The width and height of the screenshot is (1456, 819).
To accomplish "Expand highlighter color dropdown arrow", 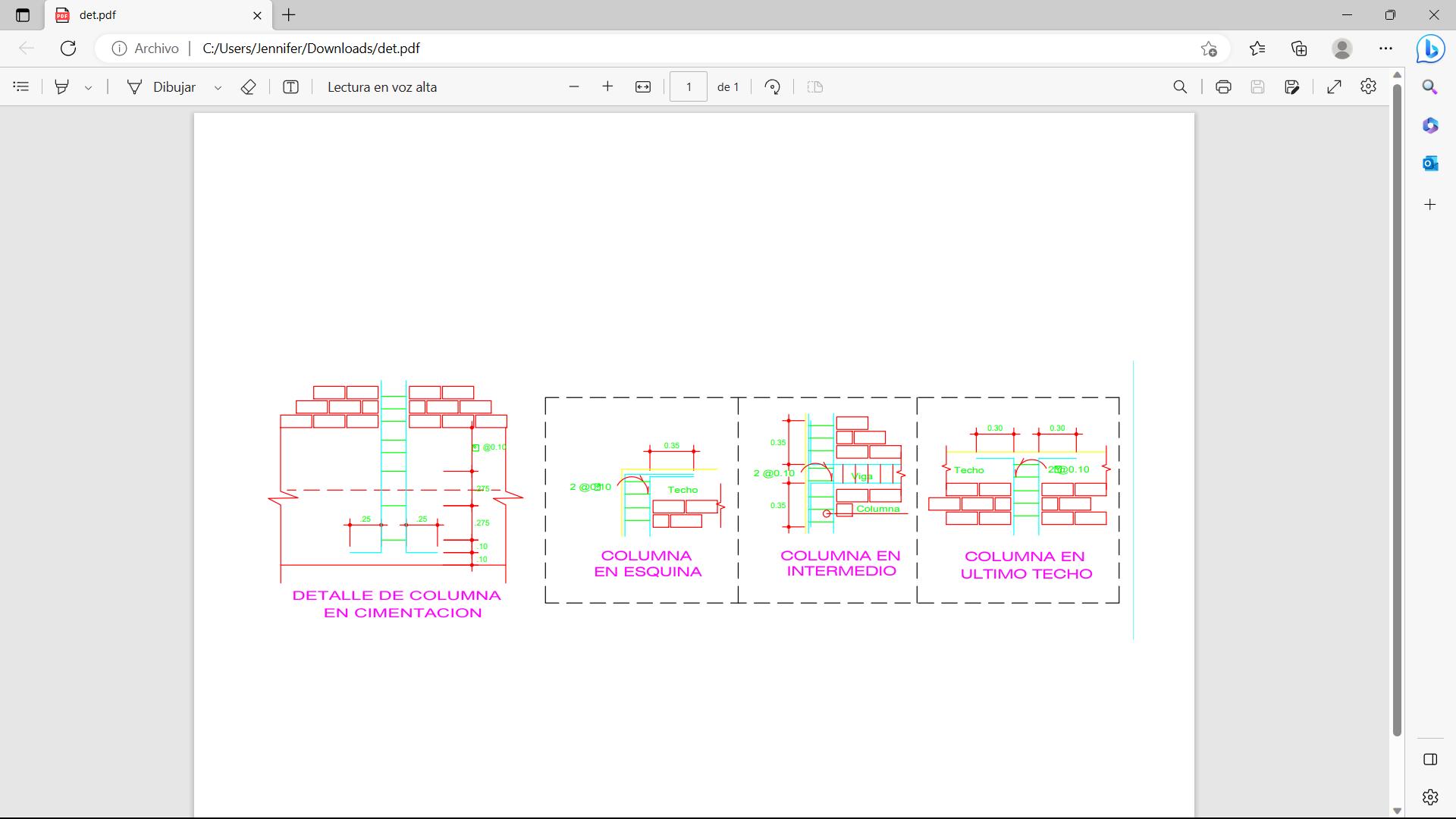I will [x=88, y=88].
